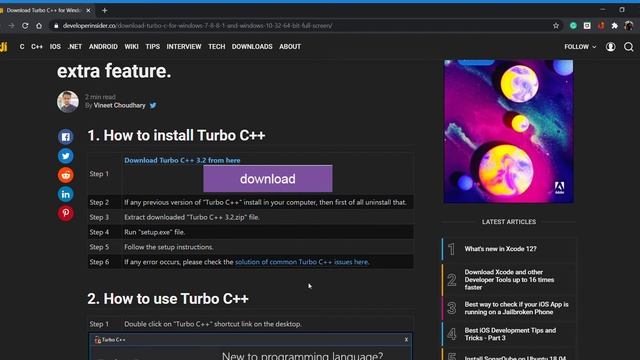Image resolution: width=640 pixels, height=360 pixels.
Task: Open 'Best iOS Development Tips and Tricks' article
Action: tap(510, 334)
